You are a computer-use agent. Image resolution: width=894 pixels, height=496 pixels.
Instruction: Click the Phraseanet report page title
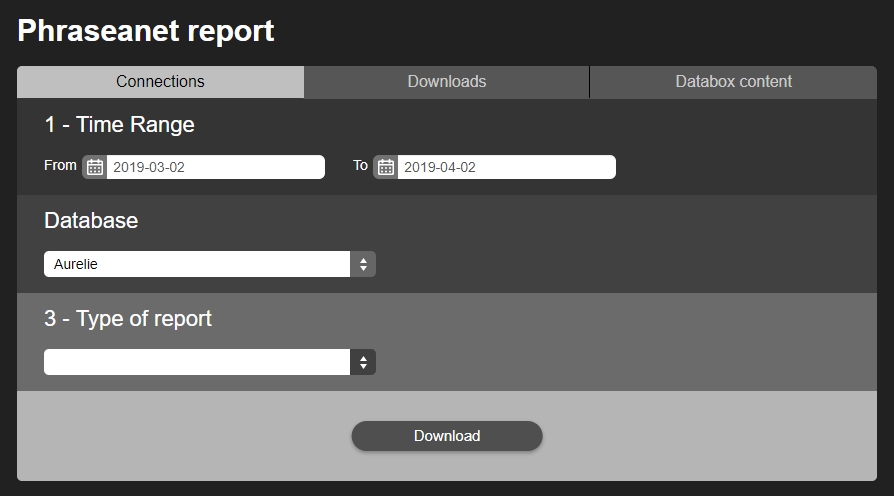click(x=146, y=31)
